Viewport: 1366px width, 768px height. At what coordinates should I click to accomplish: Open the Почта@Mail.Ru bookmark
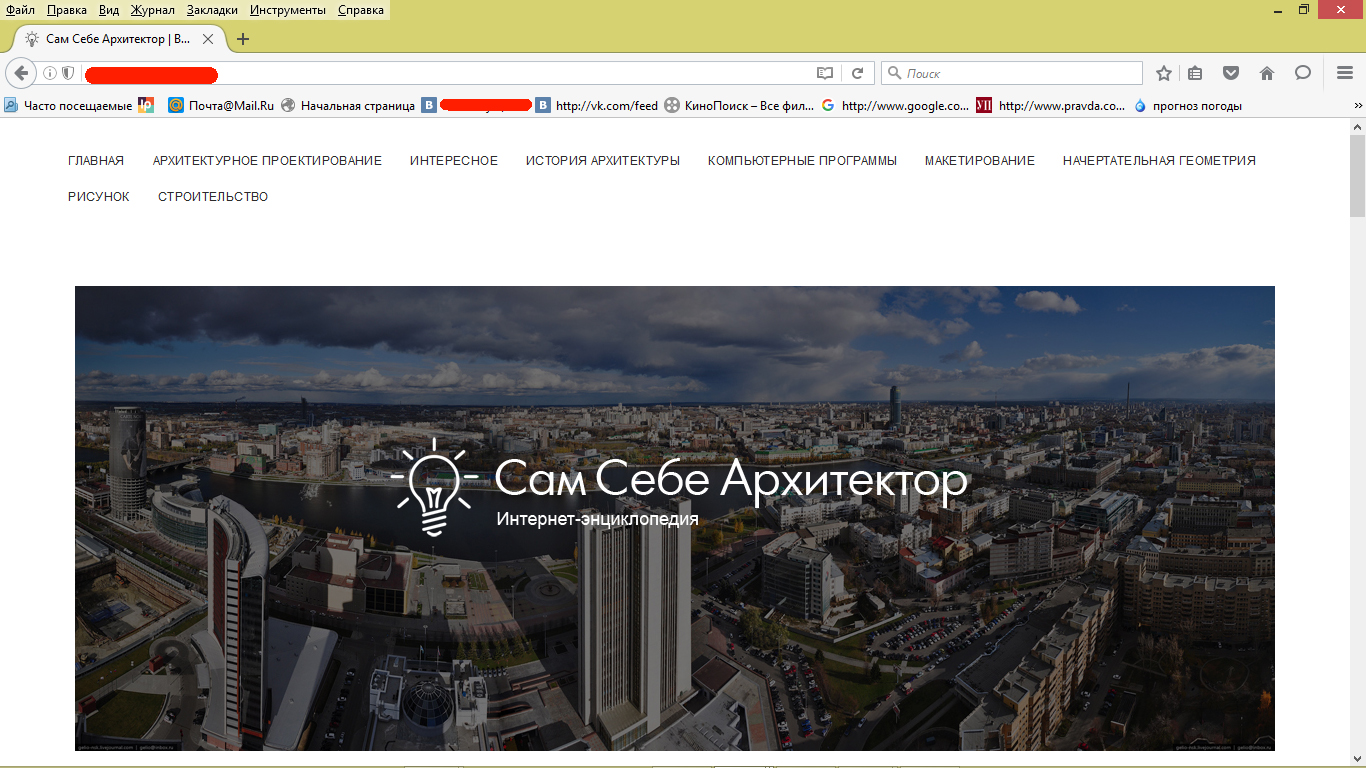pos(221,105)
